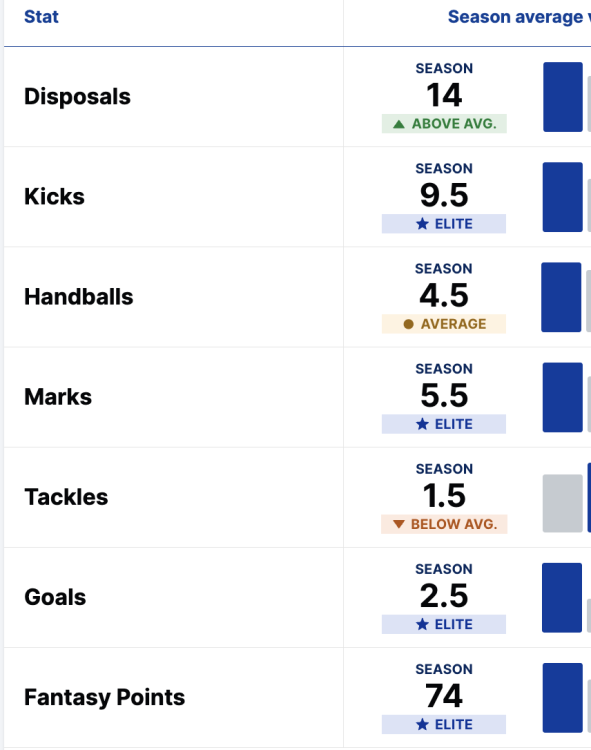Select the Stat column header
The width and height of the screenshot is (591, 750).
(41, 17)
